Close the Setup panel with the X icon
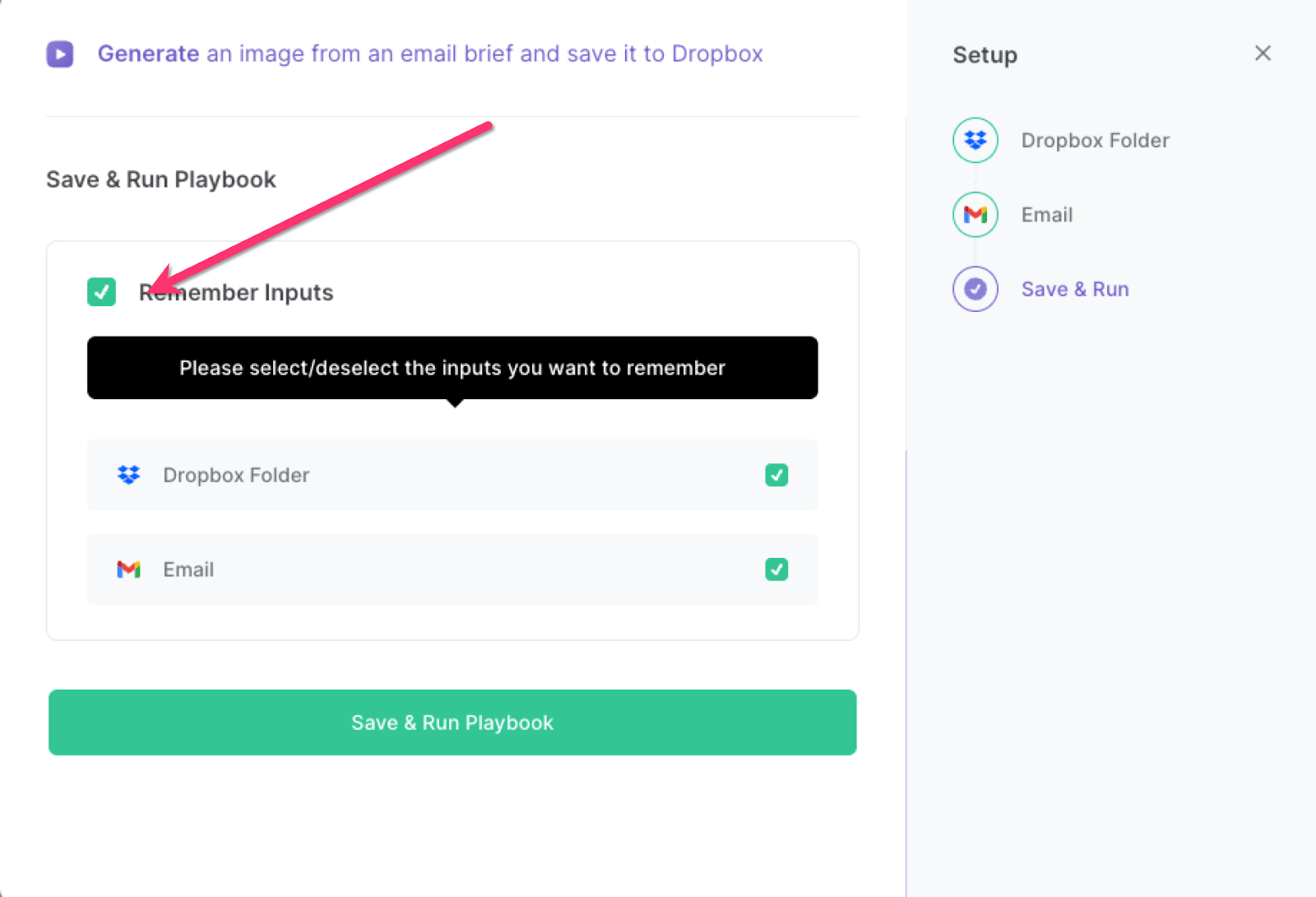The height and width of the screenshot is (897, 1316). pyautogui.click(x=1263, y=53)
